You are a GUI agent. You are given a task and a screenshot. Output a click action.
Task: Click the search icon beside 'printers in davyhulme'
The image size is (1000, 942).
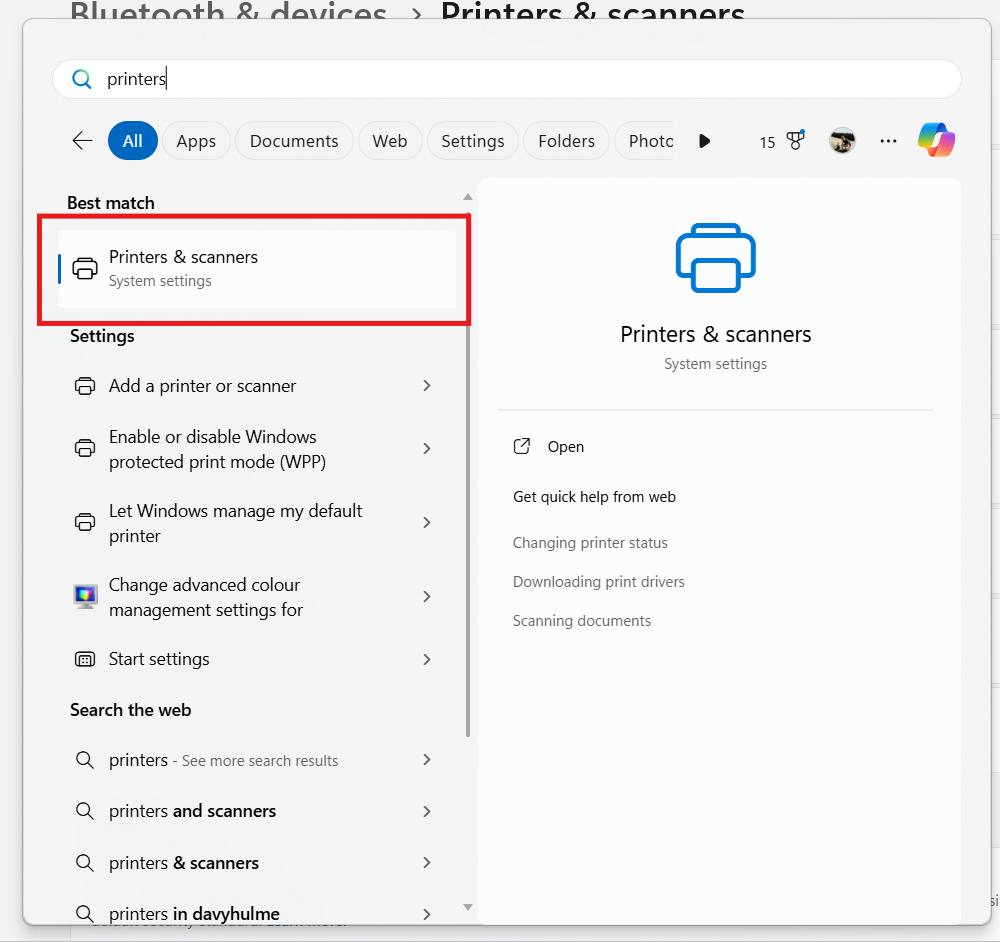[x=85, y=913]
